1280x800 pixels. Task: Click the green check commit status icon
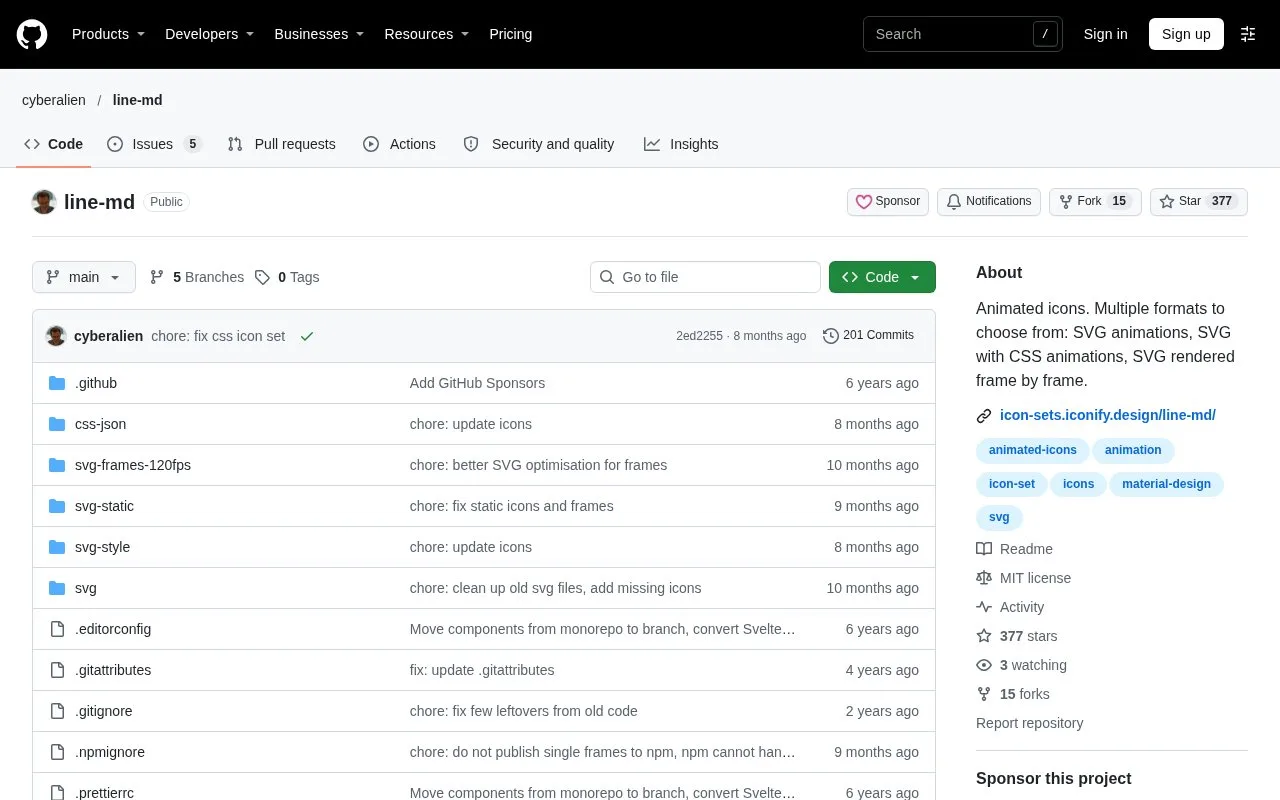307,336
